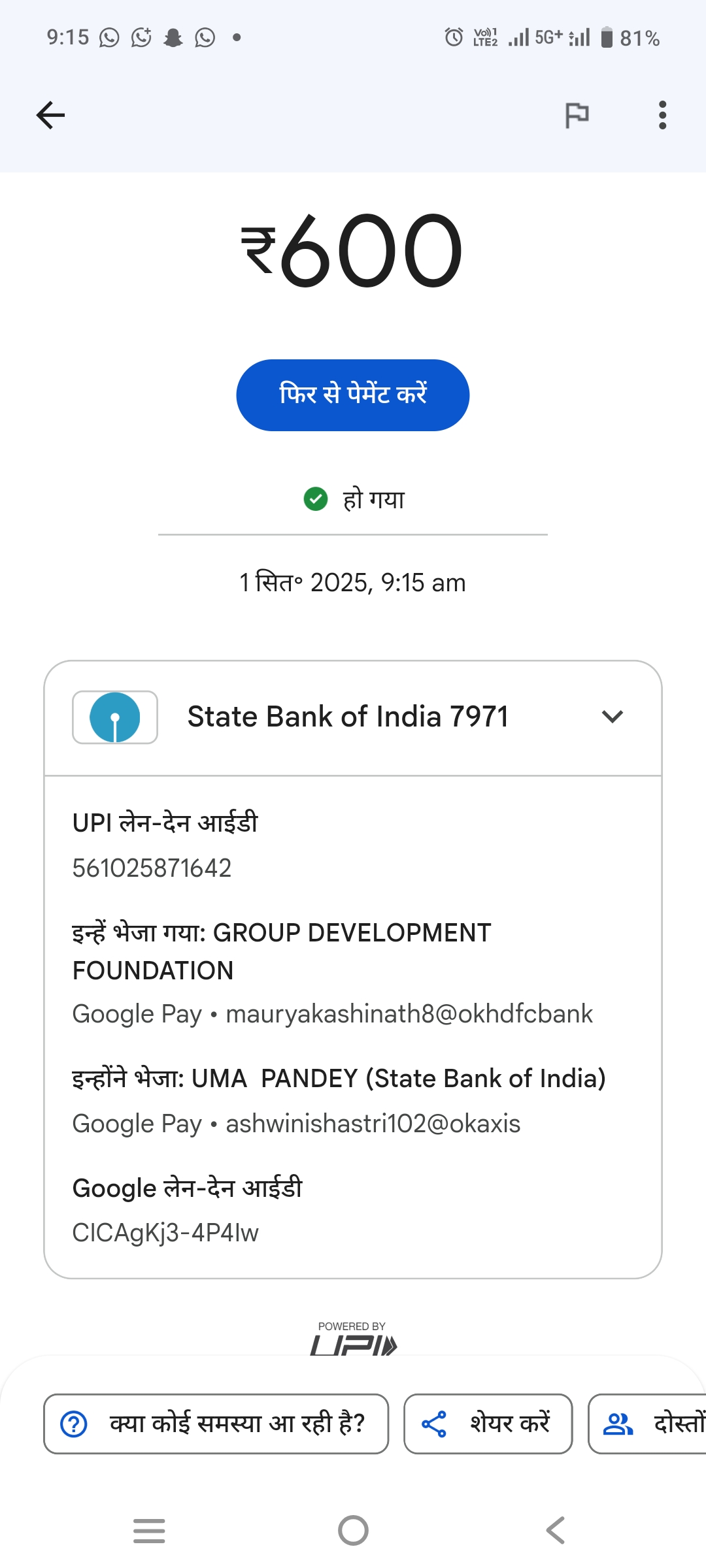Tap the Android system back chevron
The width and height of the screenshot is (706, 1568).
(x=556, y=1530)
